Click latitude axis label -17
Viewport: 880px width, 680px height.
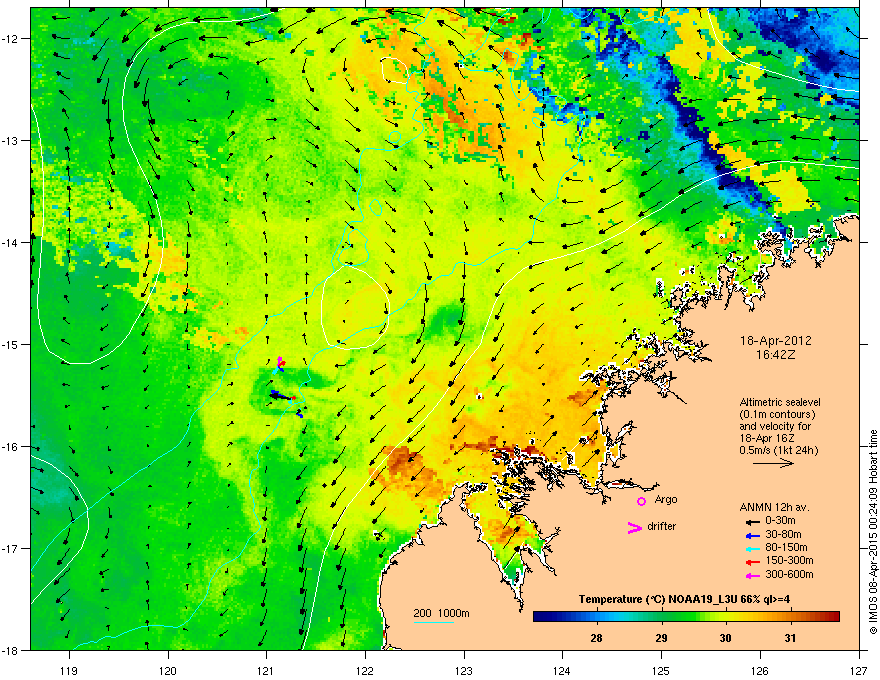(x=11, y=548)
